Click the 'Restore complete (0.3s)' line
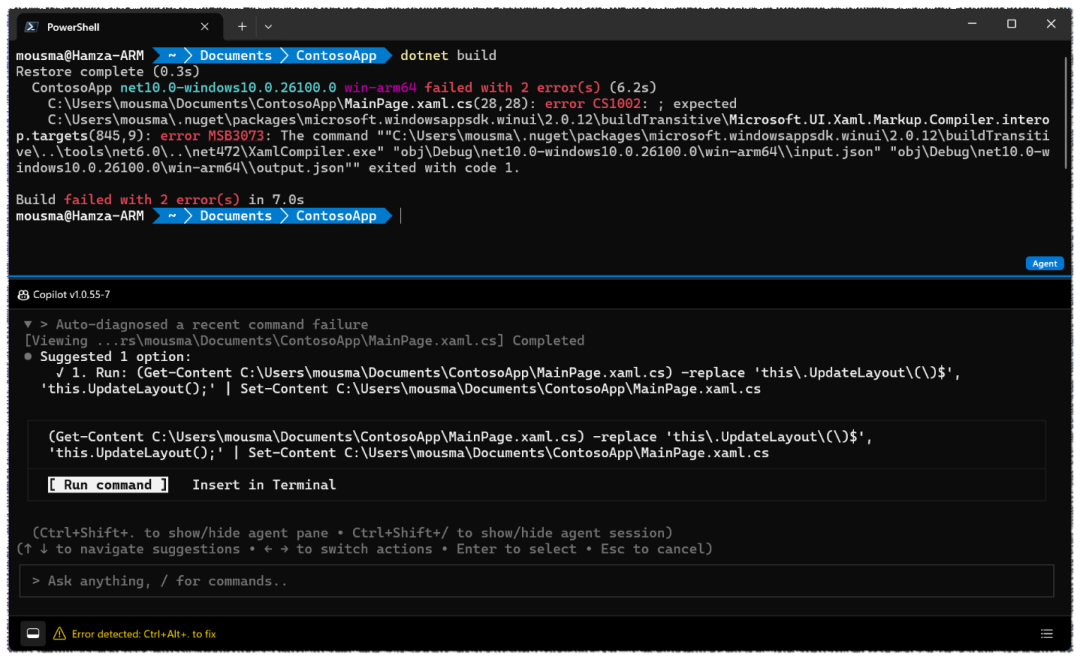This screenshot has width=1080, height=659. 107,72
